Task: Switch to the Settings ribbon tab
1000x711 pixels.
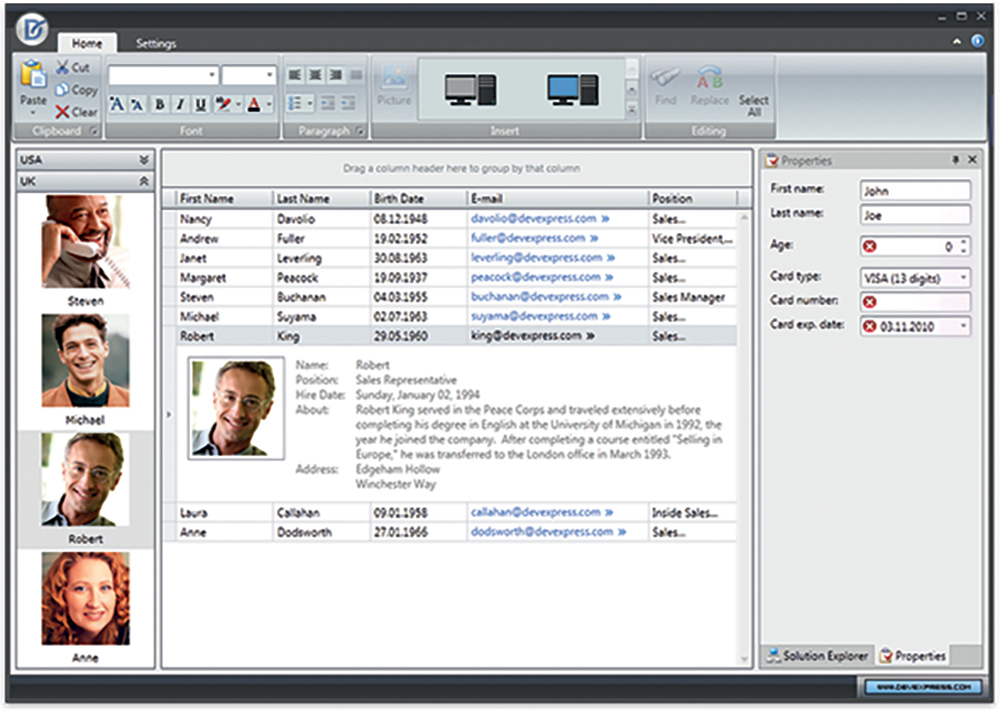Action: [155, 44]
